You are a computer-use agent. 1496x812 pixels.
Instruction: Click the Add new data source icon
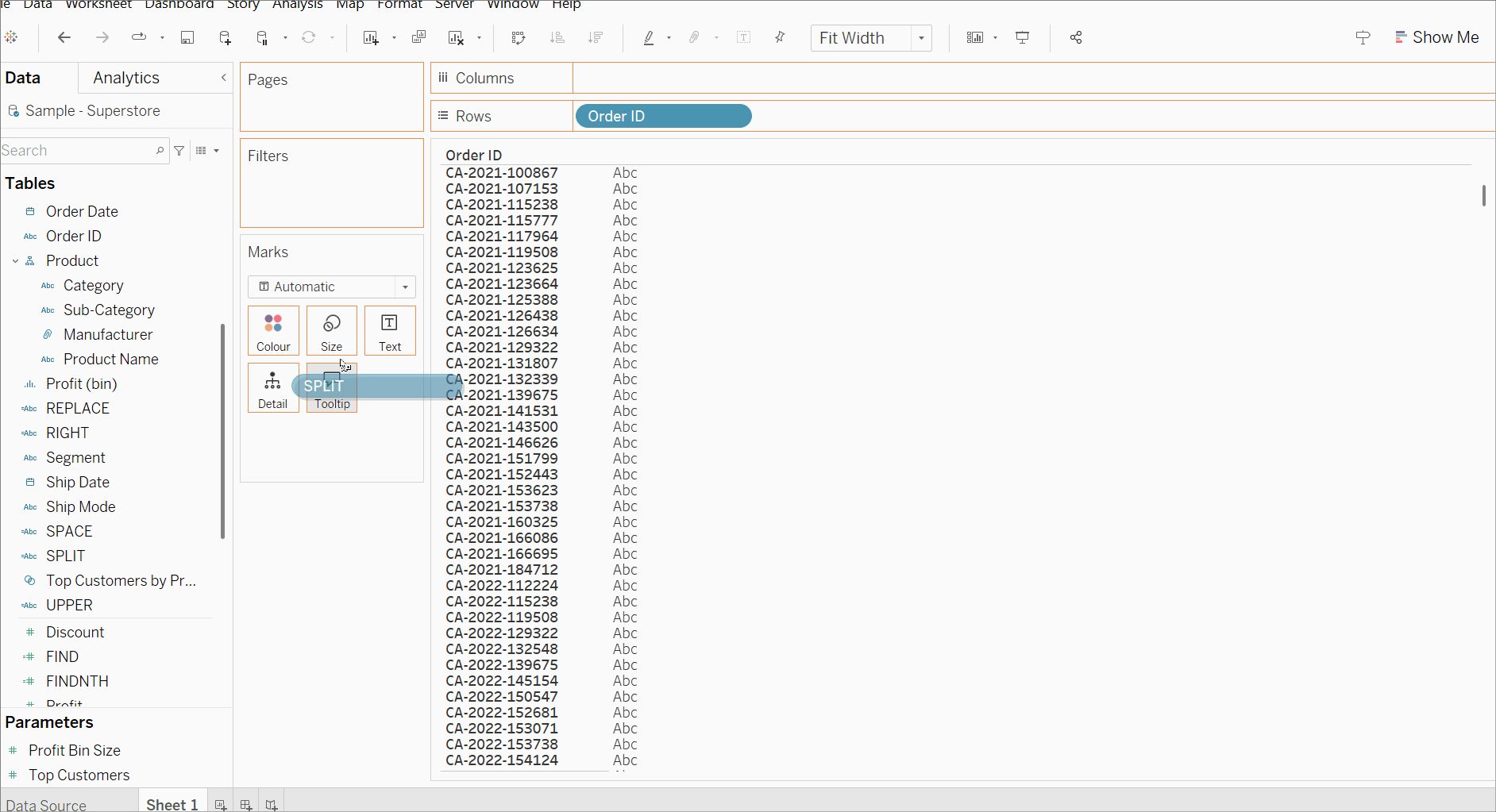225,37
